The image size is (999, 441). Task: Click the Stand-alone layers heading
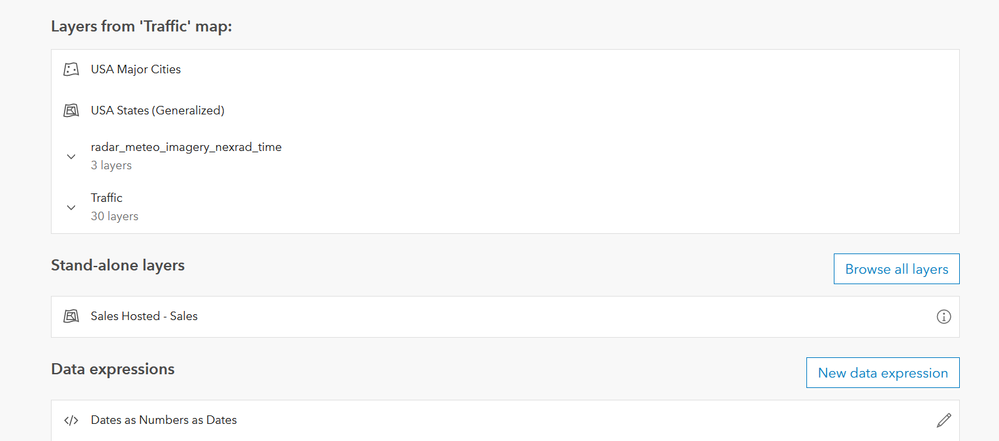tap(118, 265)
